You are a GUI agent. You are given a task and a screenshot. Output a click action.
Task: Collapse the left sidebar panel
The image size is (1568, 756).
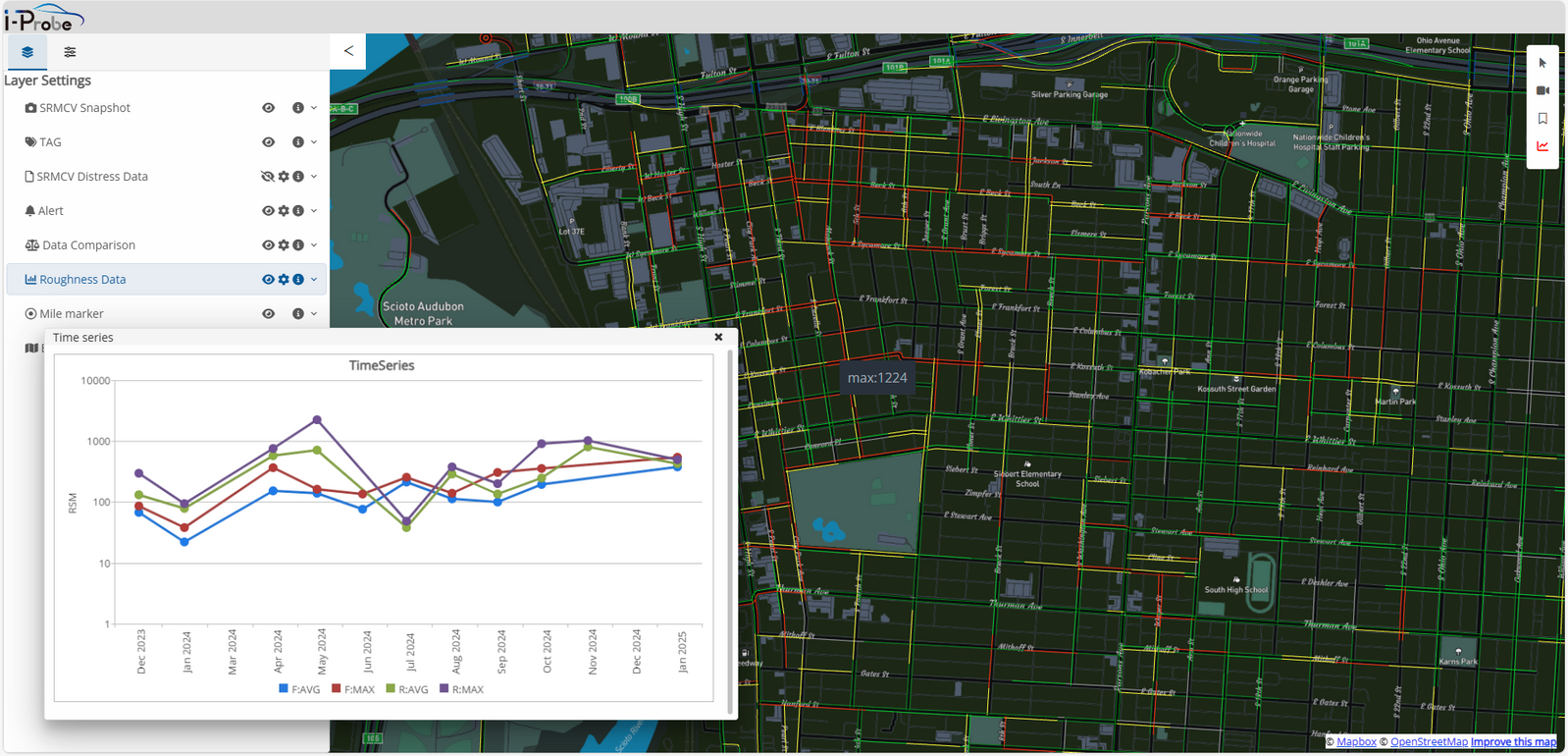(348, 51)
